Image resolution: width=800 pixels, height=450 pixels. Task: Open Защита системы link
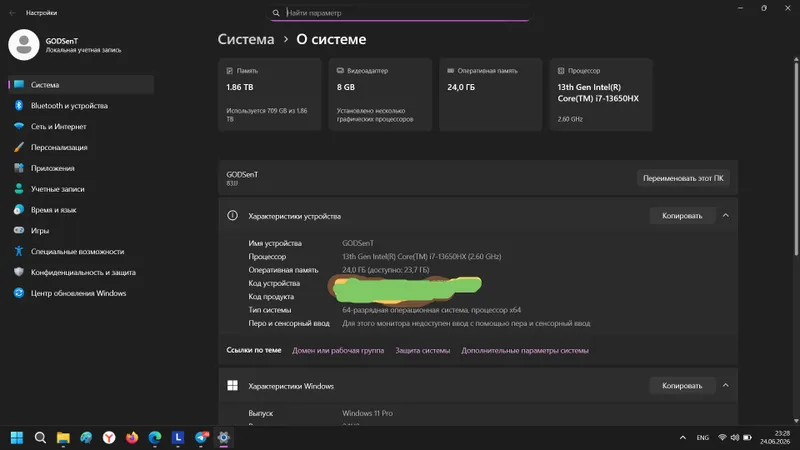point(422,351)
